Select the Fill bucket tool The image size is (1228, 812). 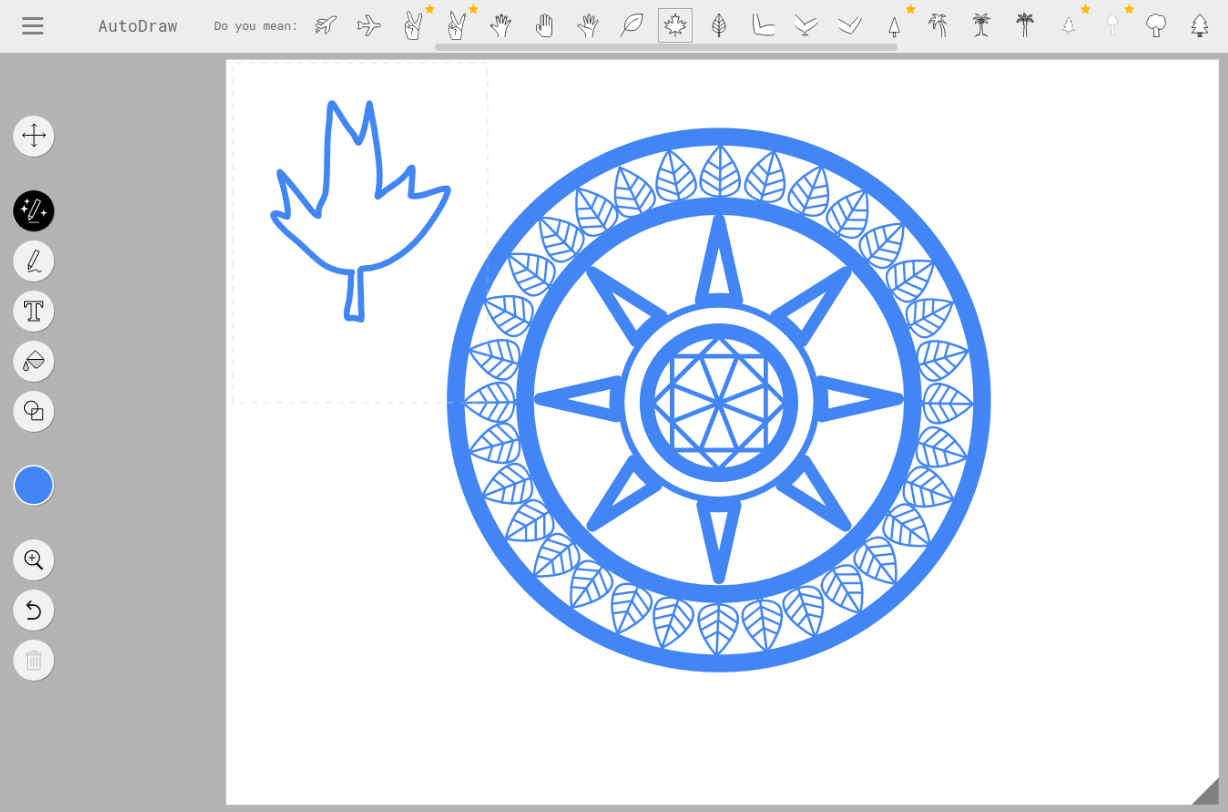click(x=34, y=361)
